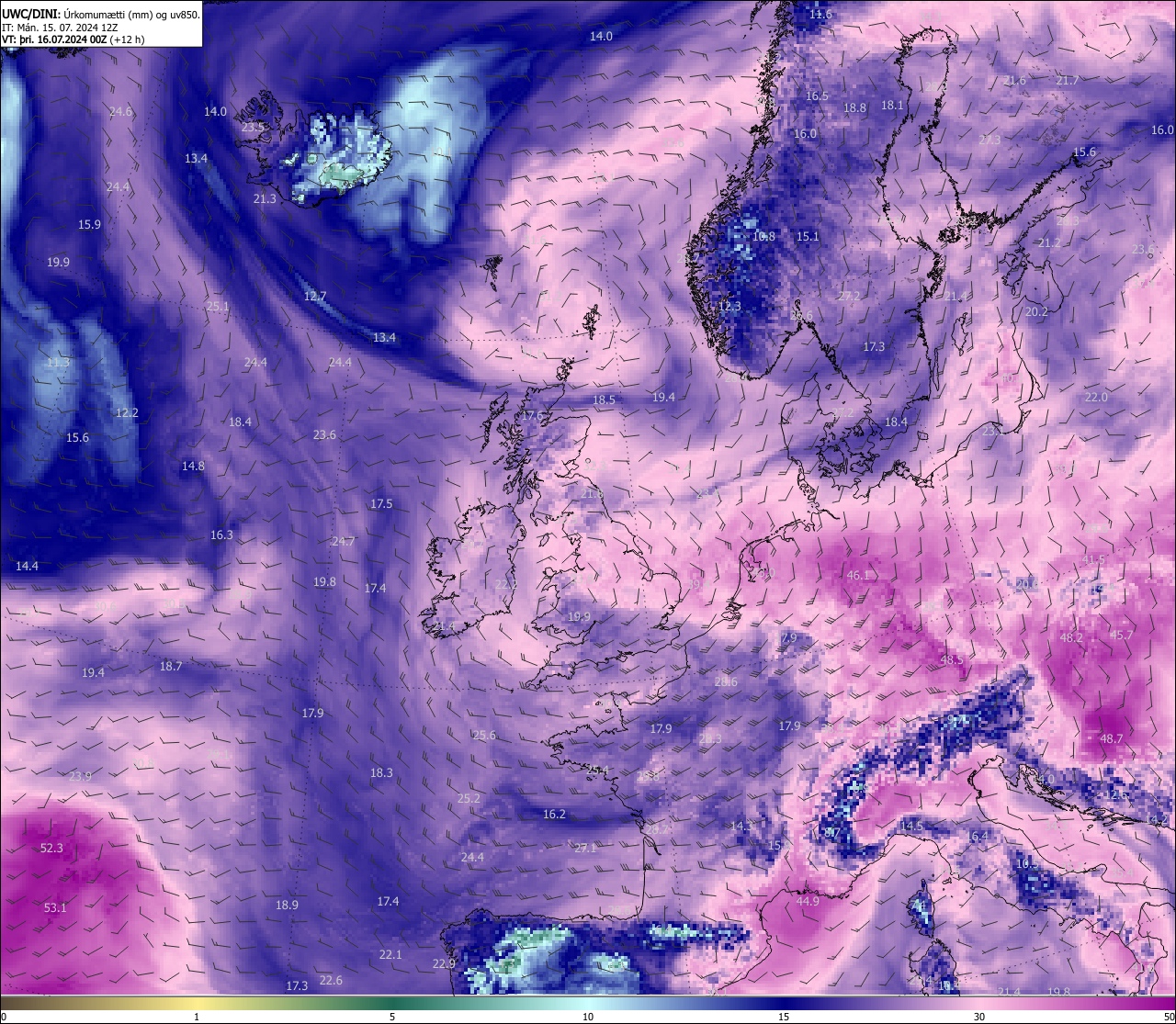Click the 22.1 value on the map

coord(390,954)
